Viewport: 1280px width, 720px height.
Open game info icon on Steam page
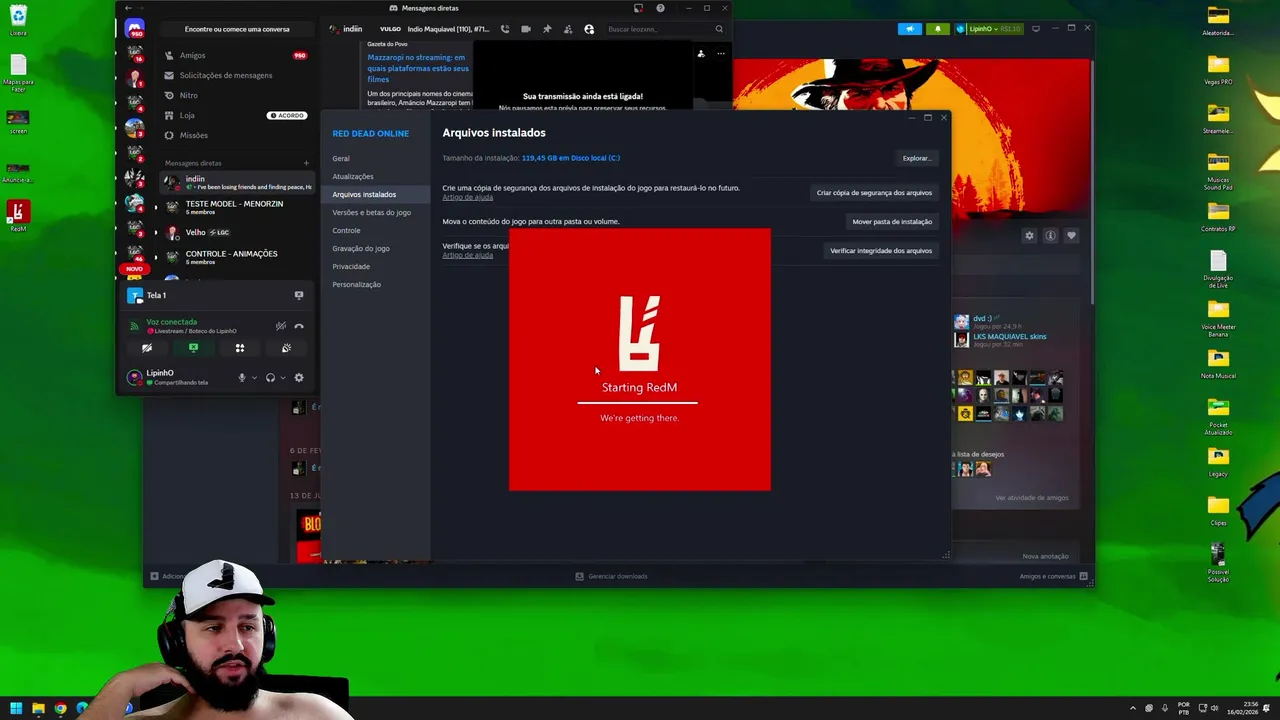coord(1050,235)
